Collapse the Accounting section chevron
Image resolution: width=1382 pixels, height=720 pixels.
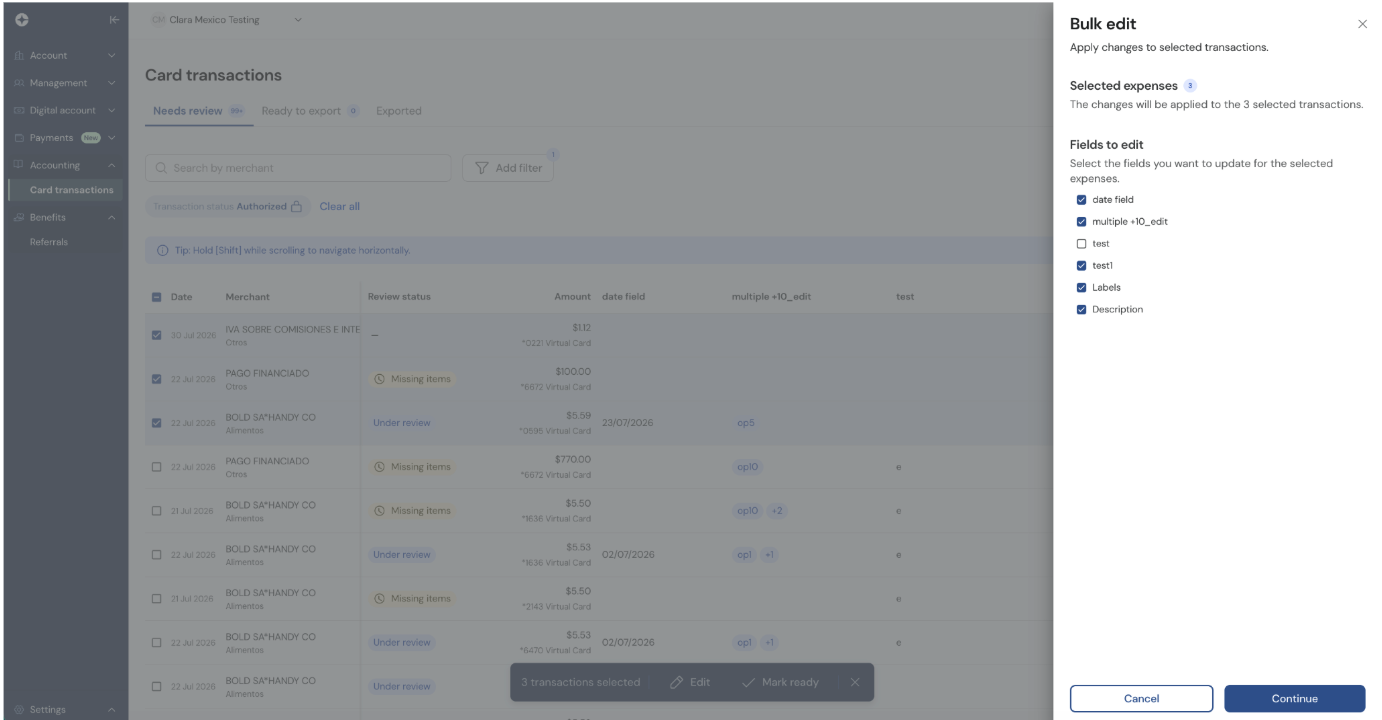point(112,165)
